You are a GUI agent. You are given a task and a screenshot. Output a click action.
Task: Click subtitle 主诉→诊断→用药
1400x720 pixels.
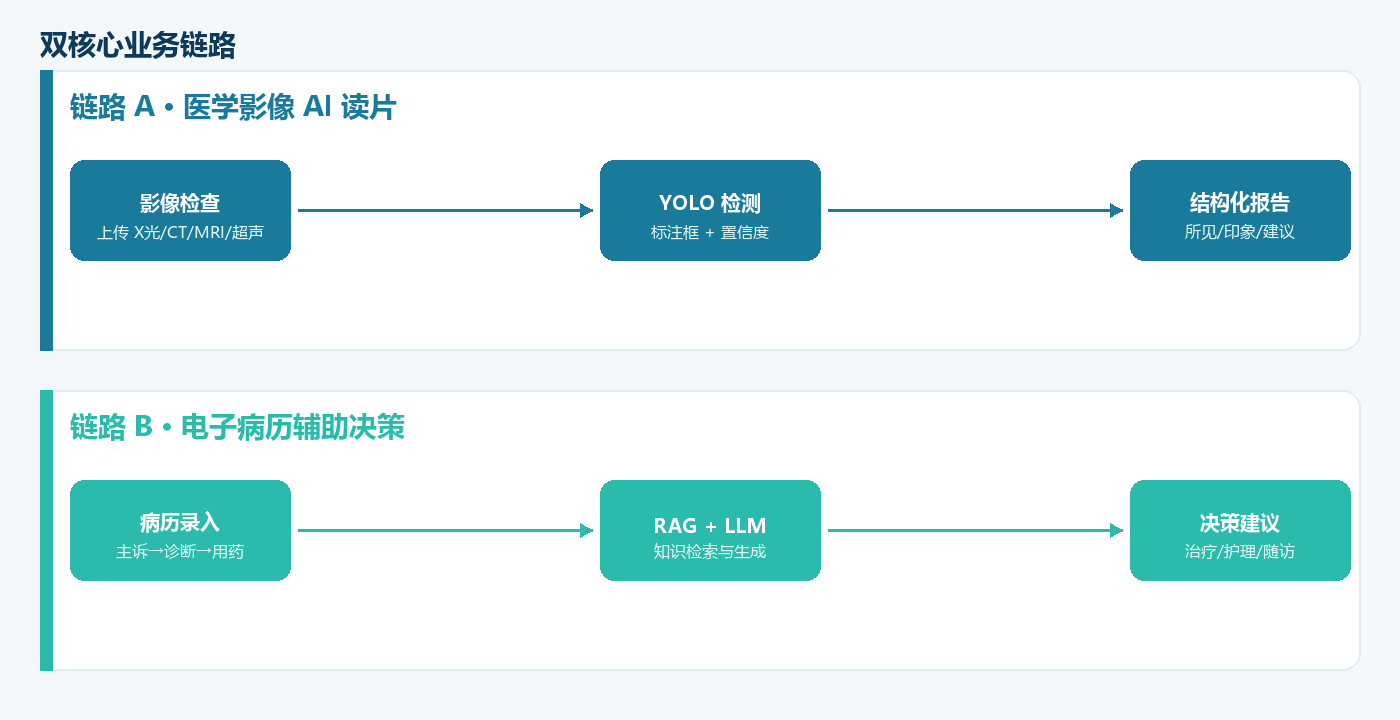180,551
